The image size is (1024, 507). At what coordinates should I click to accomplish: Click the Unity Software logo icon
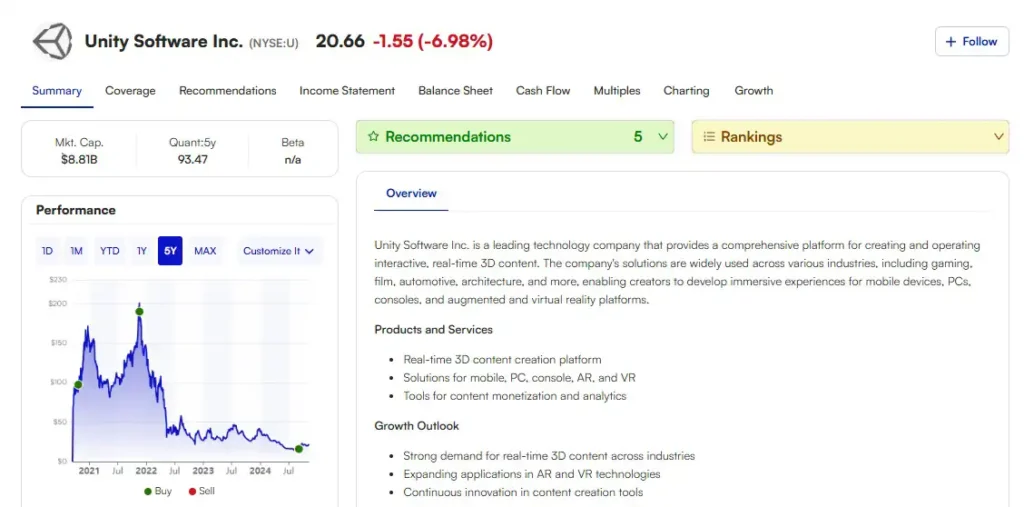point(52,42)
